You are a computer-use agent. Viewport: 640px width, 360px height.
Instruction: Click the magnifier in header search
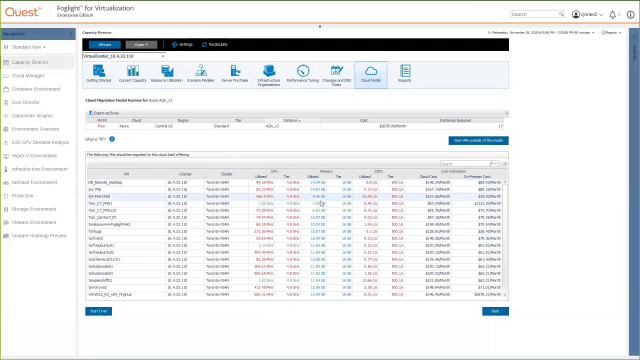561,14
